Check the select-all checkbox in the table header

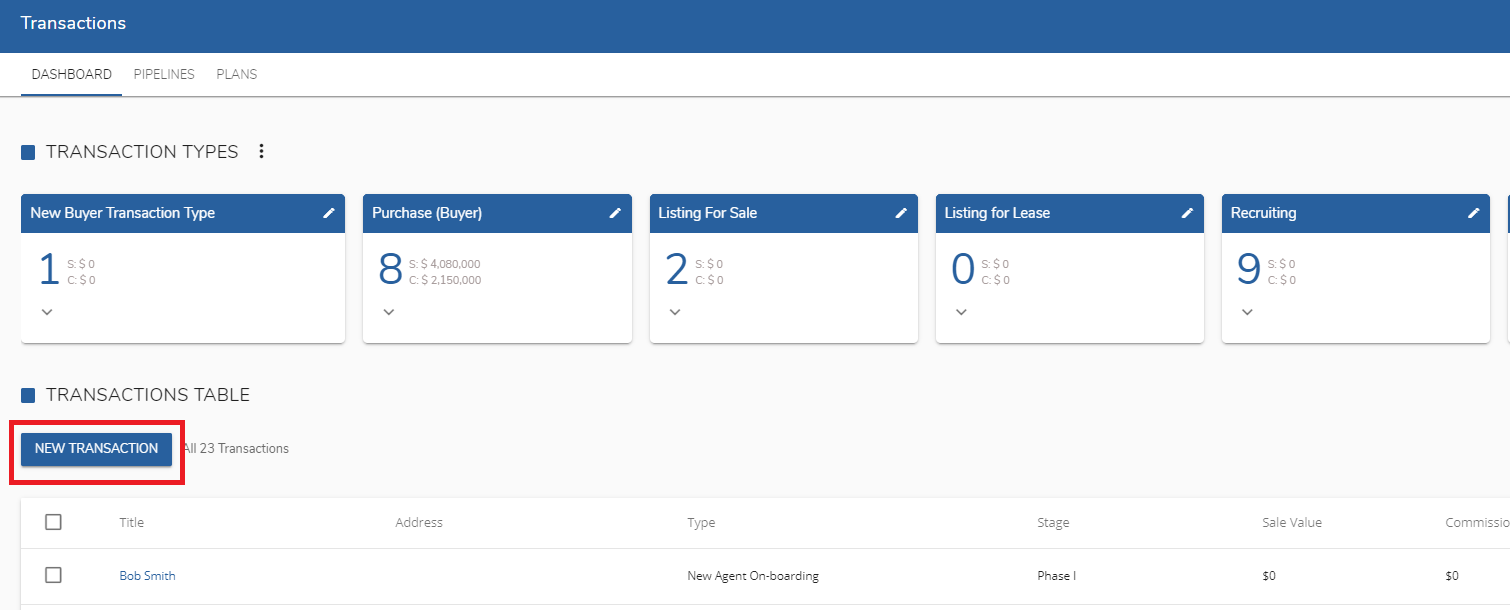point(53,521)
